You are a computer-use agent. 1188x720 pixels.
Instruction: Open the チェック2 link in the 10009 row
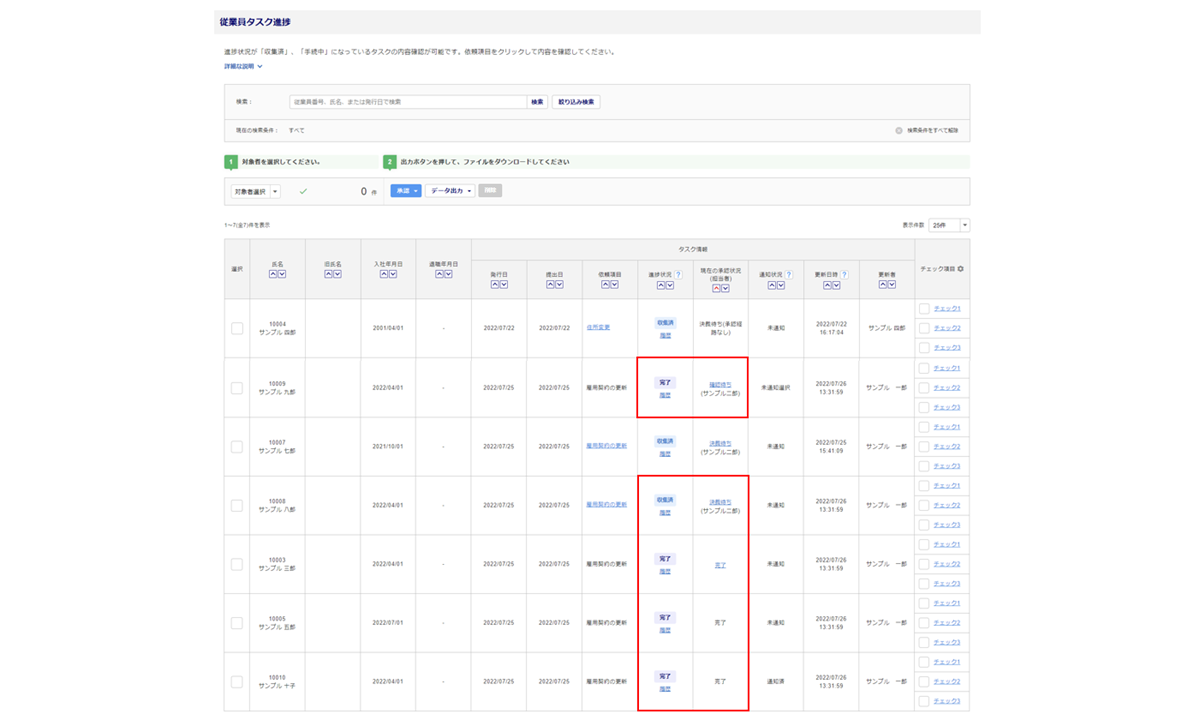click(x=947, y=388)
